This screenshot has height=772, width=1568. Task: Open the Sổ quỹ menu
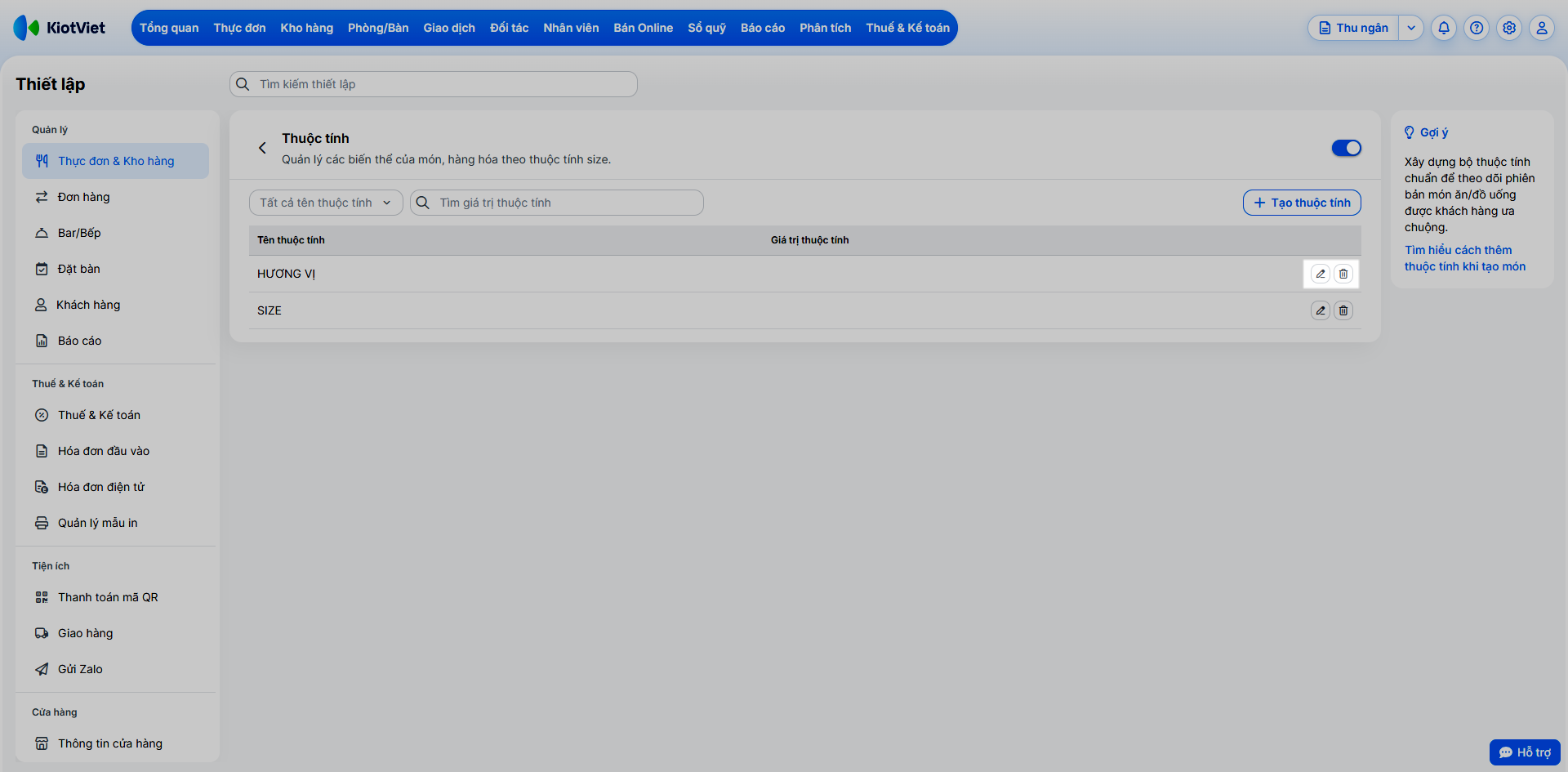(x=706, y=28)
